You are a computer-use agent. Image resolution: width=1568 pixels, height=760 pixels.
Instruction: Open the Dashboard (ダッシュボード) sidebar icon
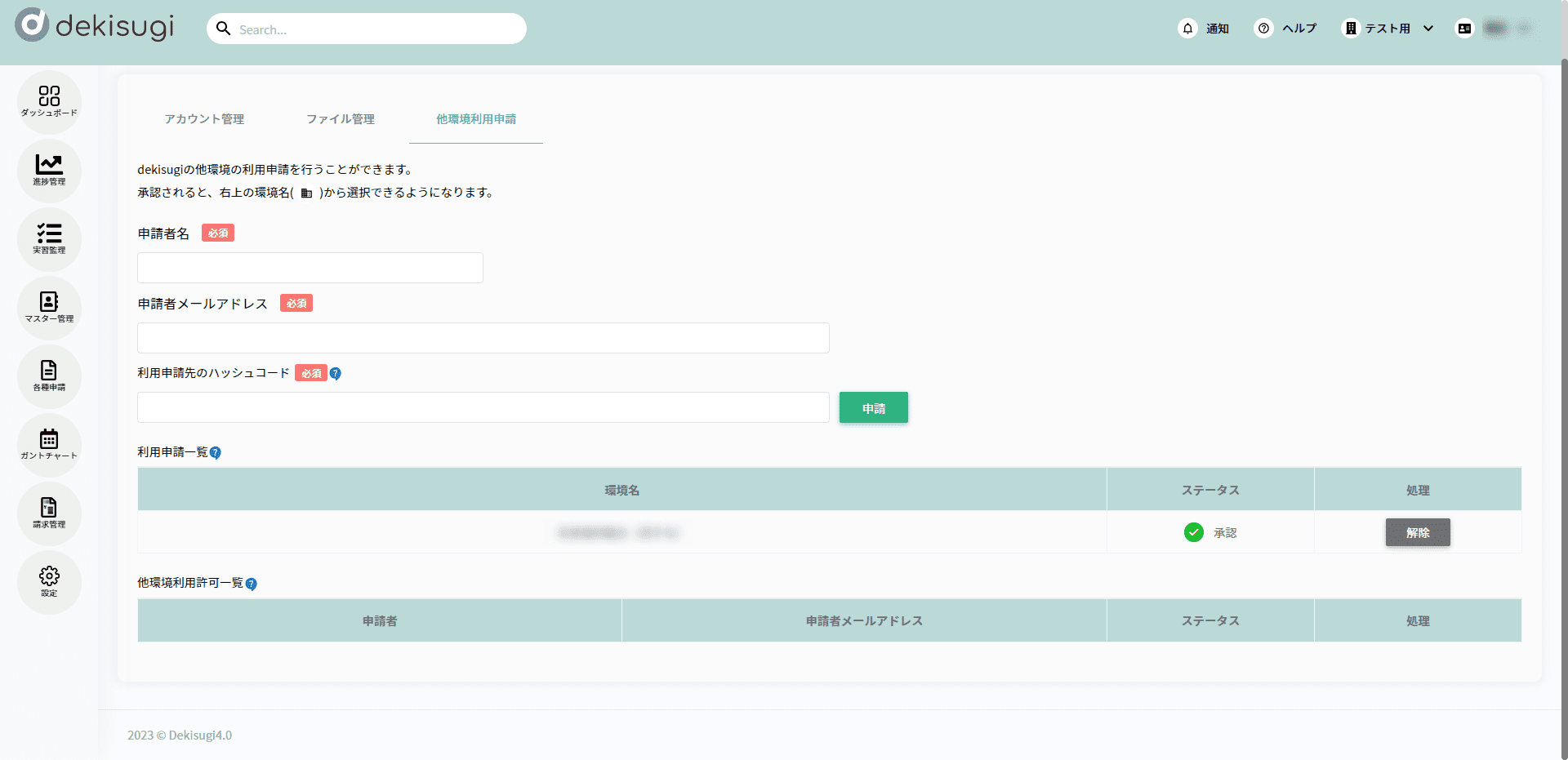[x=49, y=101]
